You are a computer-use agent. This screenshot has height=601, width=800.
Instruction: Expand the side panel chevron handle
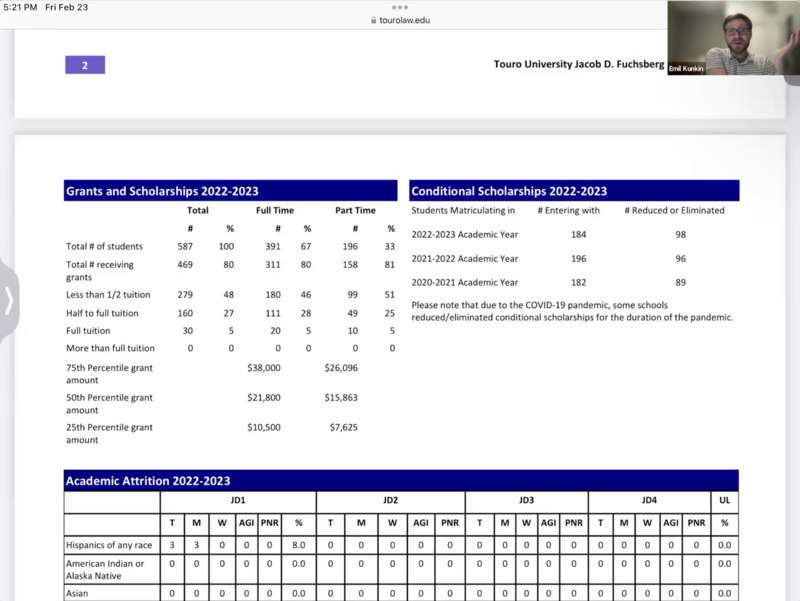[x=9, y=300]
